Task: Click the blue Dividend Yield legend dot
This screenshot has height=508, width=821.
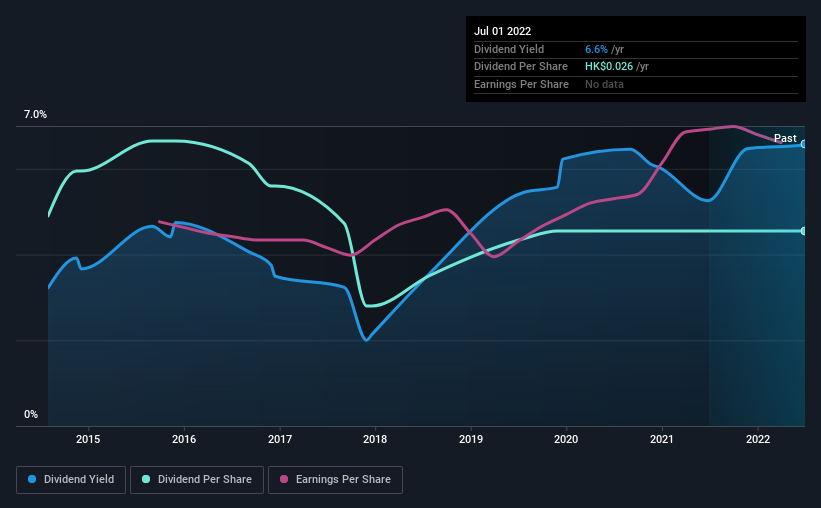Action: pyautogui.click(x=32, y=479)
